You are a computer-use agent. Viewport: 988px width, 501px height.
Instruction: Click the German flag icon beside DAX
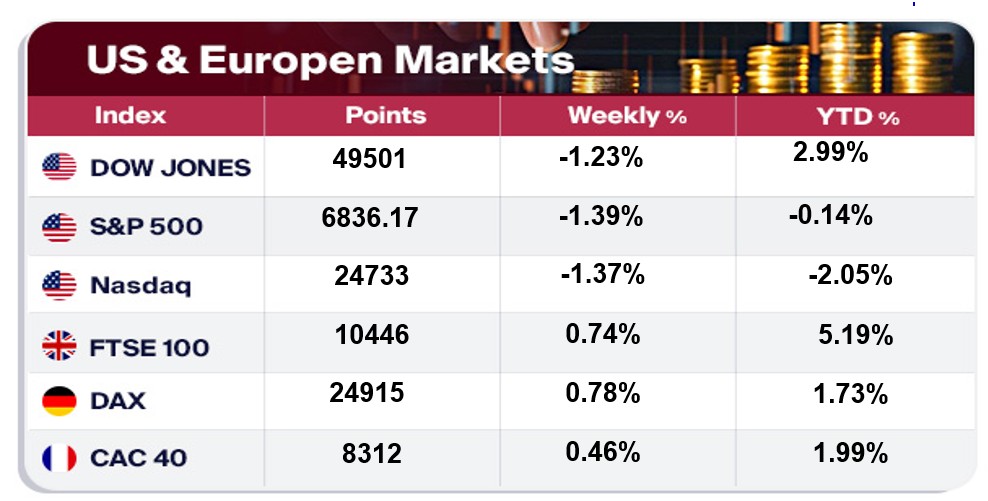pos(59,401)
